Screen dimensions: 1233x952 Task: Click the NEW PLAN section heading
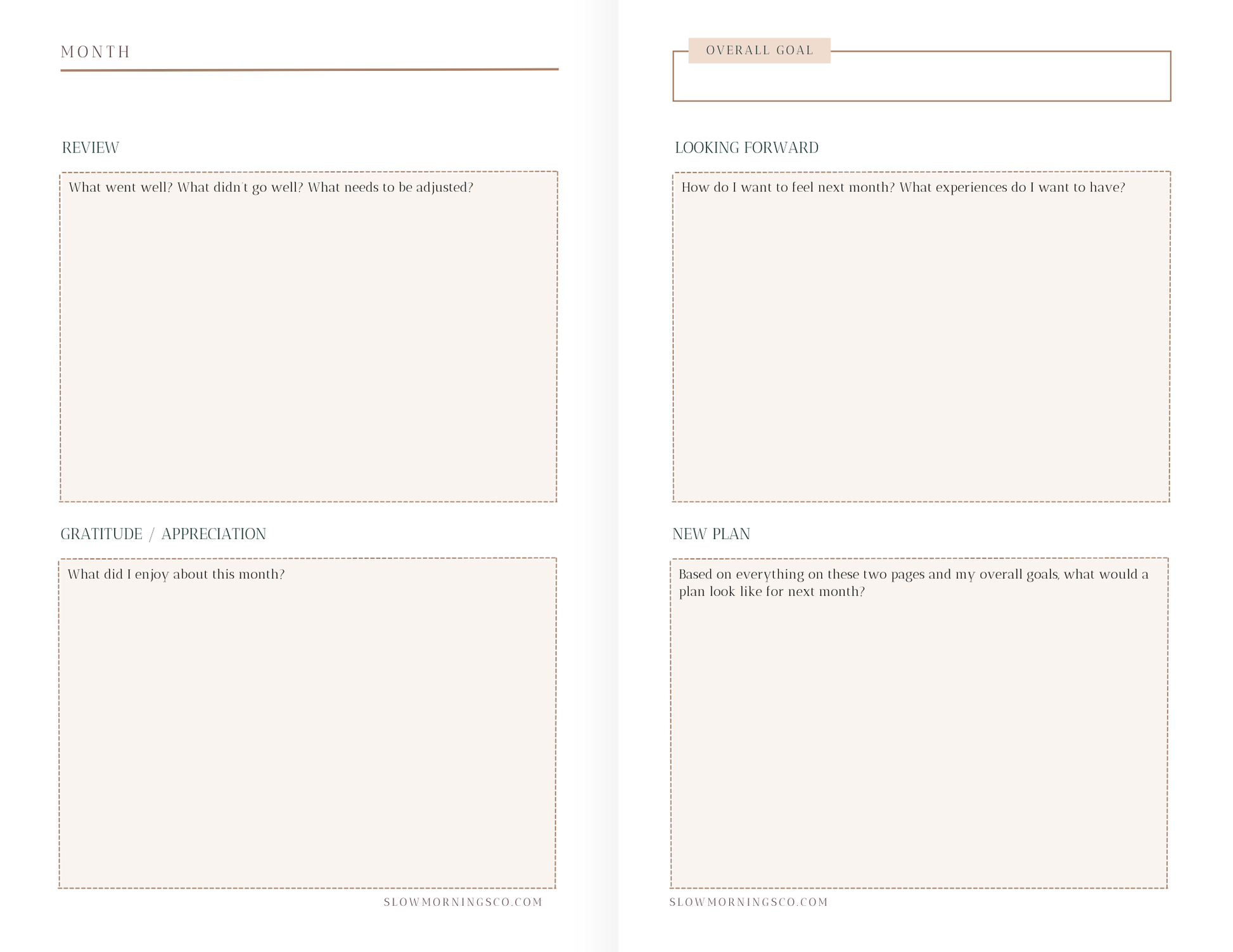click(x=711, y=534)
